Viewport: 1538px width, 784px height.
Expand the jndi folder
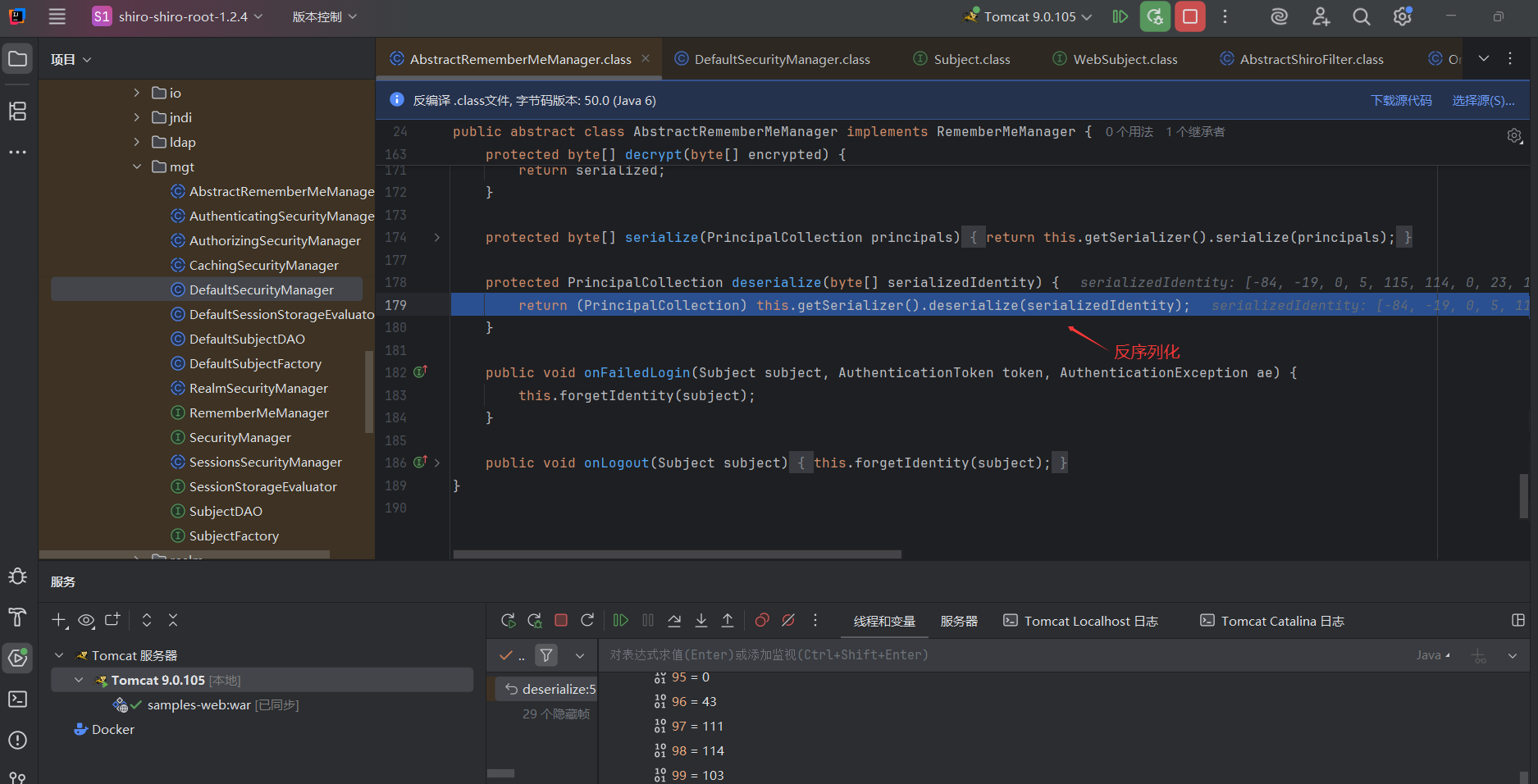[137, 118]
